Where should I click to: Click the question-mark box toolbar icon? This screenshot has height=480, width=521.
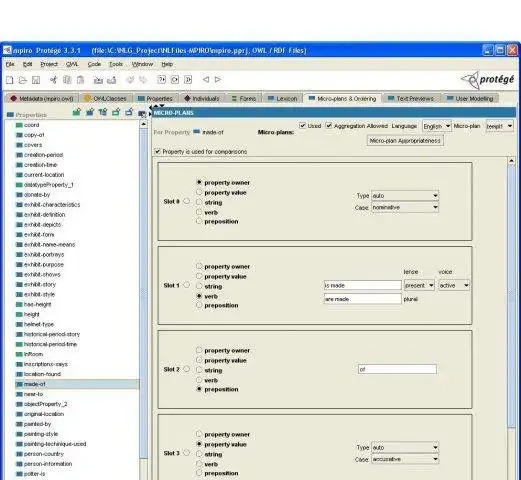pos(161,80)
